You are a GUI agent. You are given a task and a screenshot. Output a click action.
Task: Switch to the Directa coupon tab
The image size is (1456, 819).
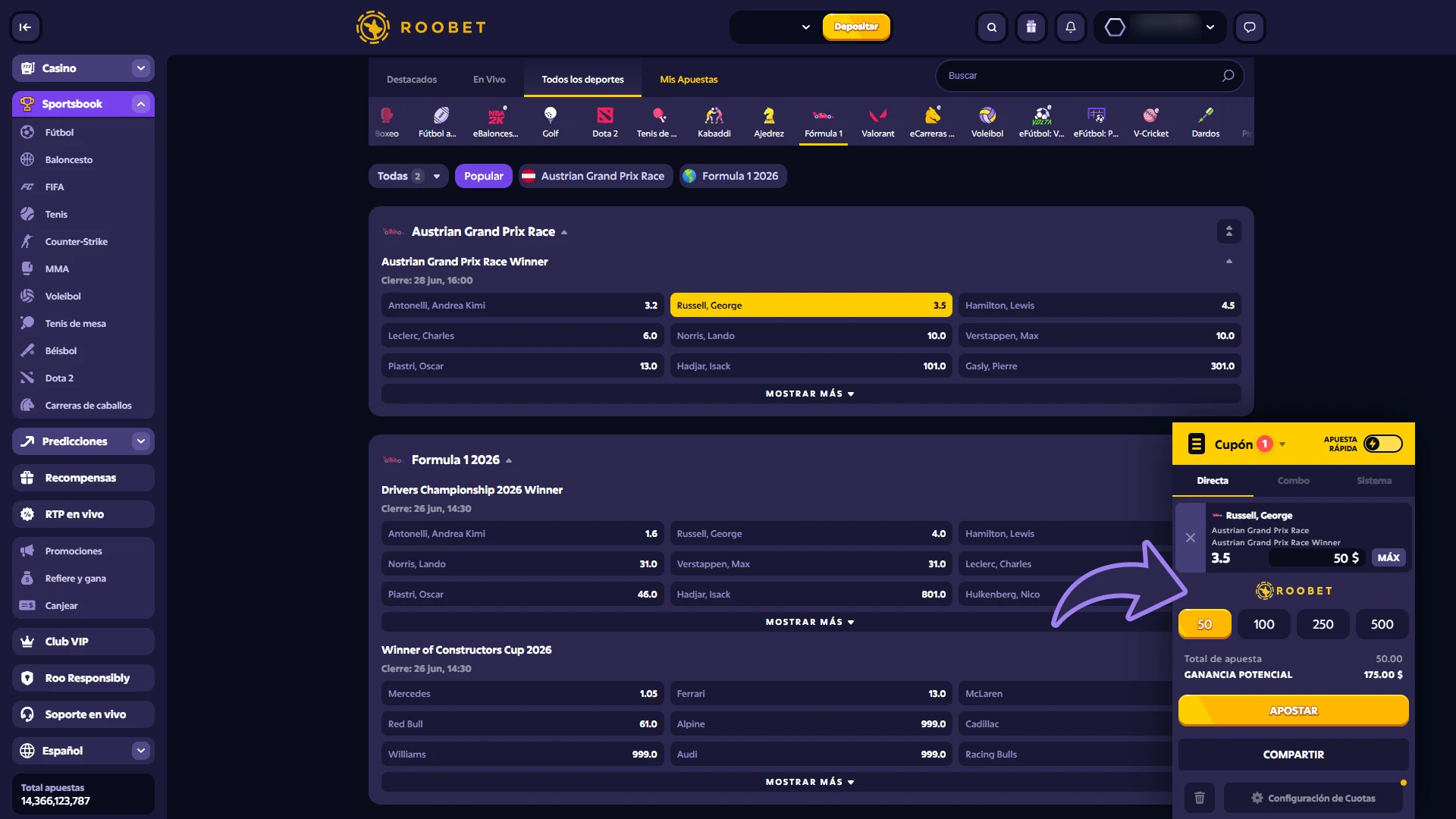pyautogui.click(x=1213, y=481)
